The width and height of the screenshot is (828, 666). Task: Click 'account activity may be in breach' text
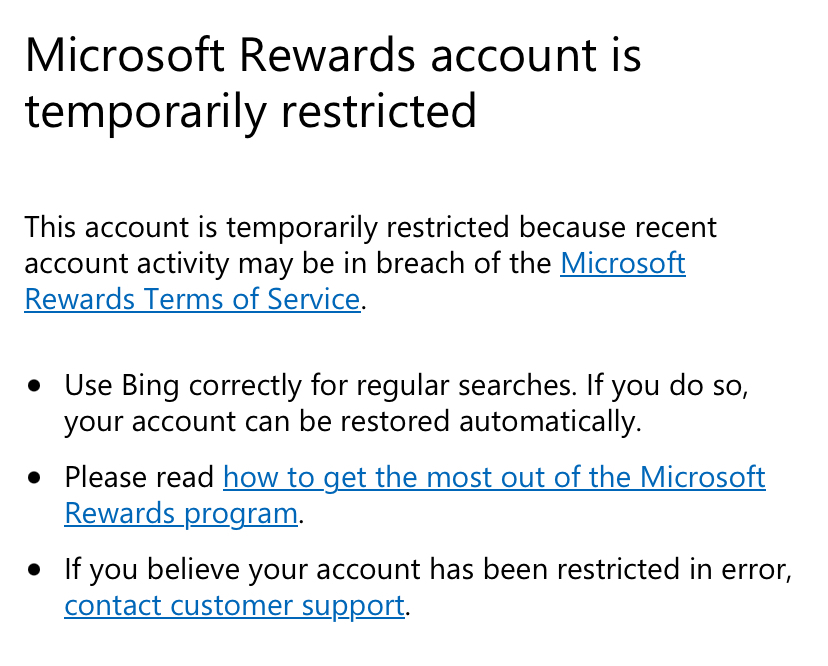tap(288, 263)
